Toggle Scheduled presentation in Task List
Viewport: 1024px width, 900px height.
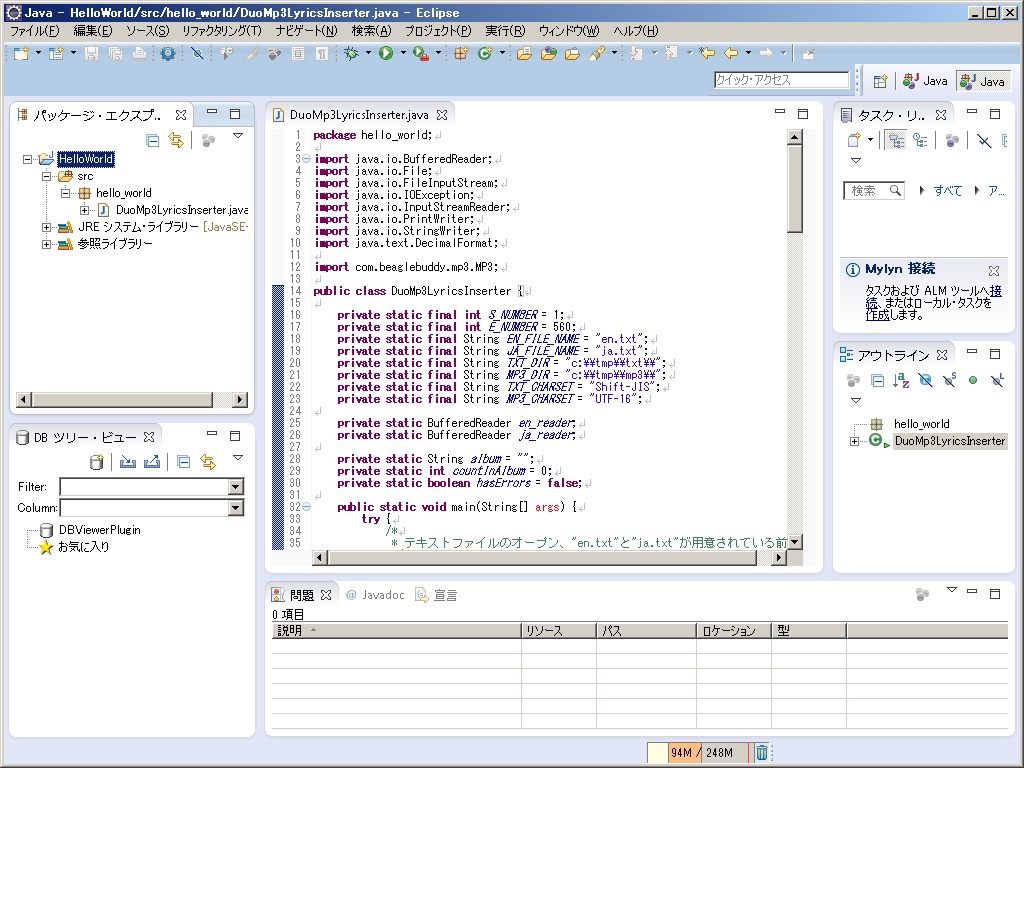(920, 140)
